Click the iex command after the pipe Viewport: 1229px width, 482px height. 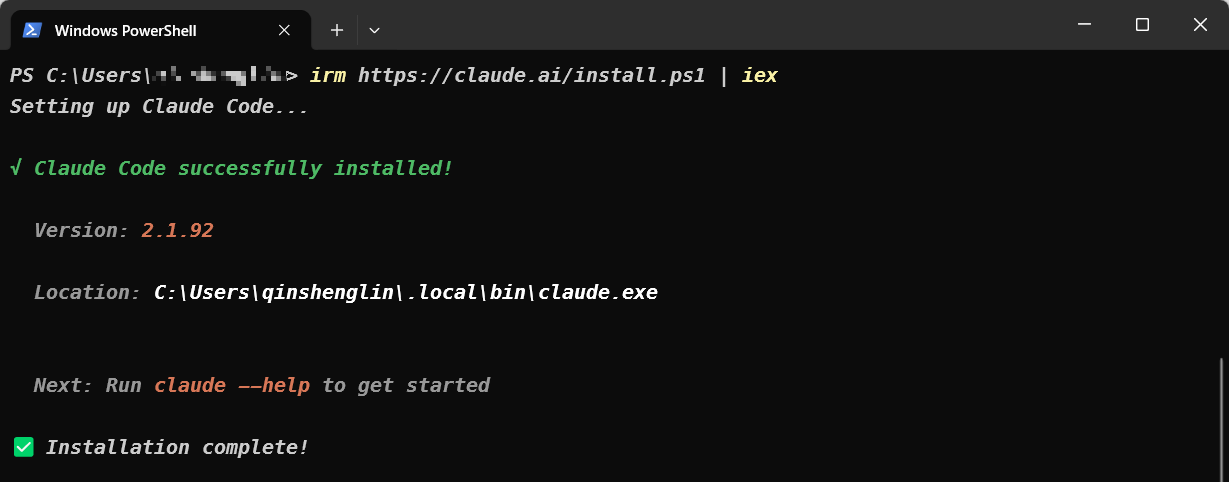point(760,75)
